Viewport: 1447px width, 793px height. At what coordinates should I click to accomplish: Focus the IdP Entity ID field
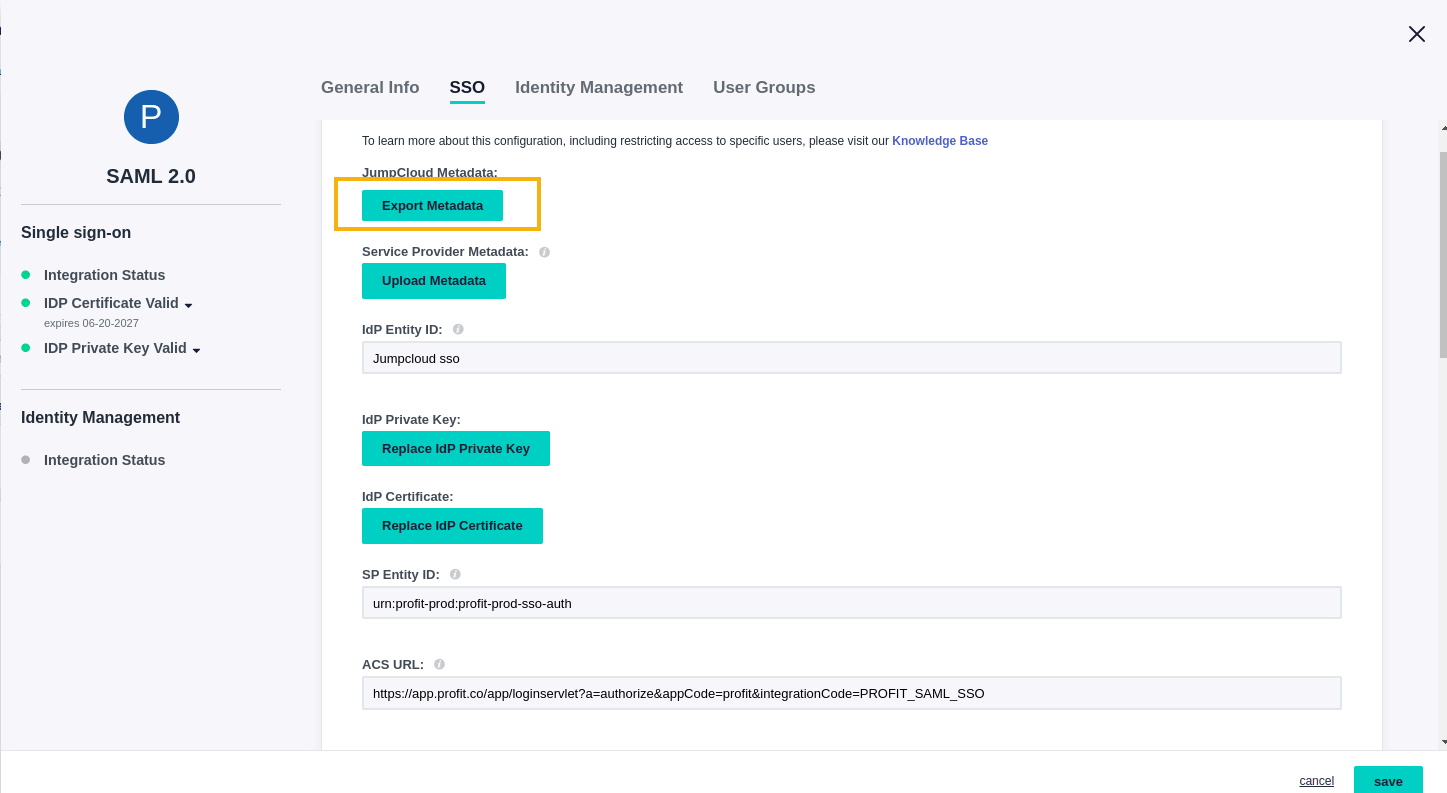(x=851, y=358)
